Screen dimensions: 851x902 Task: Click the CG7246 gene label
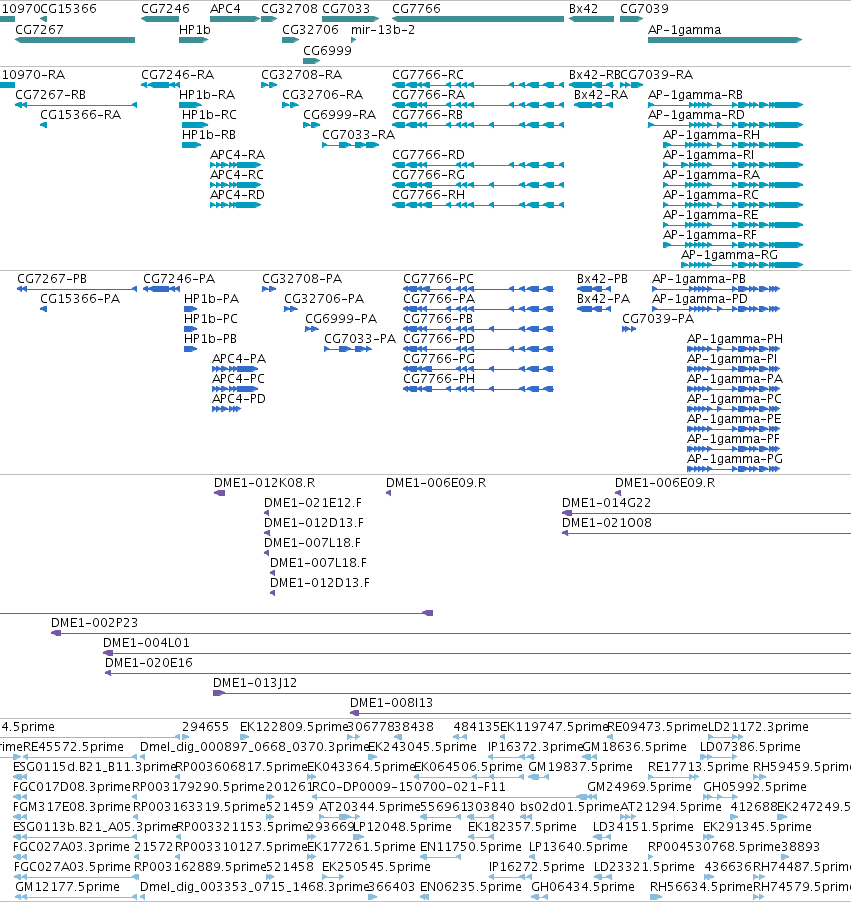(x=165, y=9)
